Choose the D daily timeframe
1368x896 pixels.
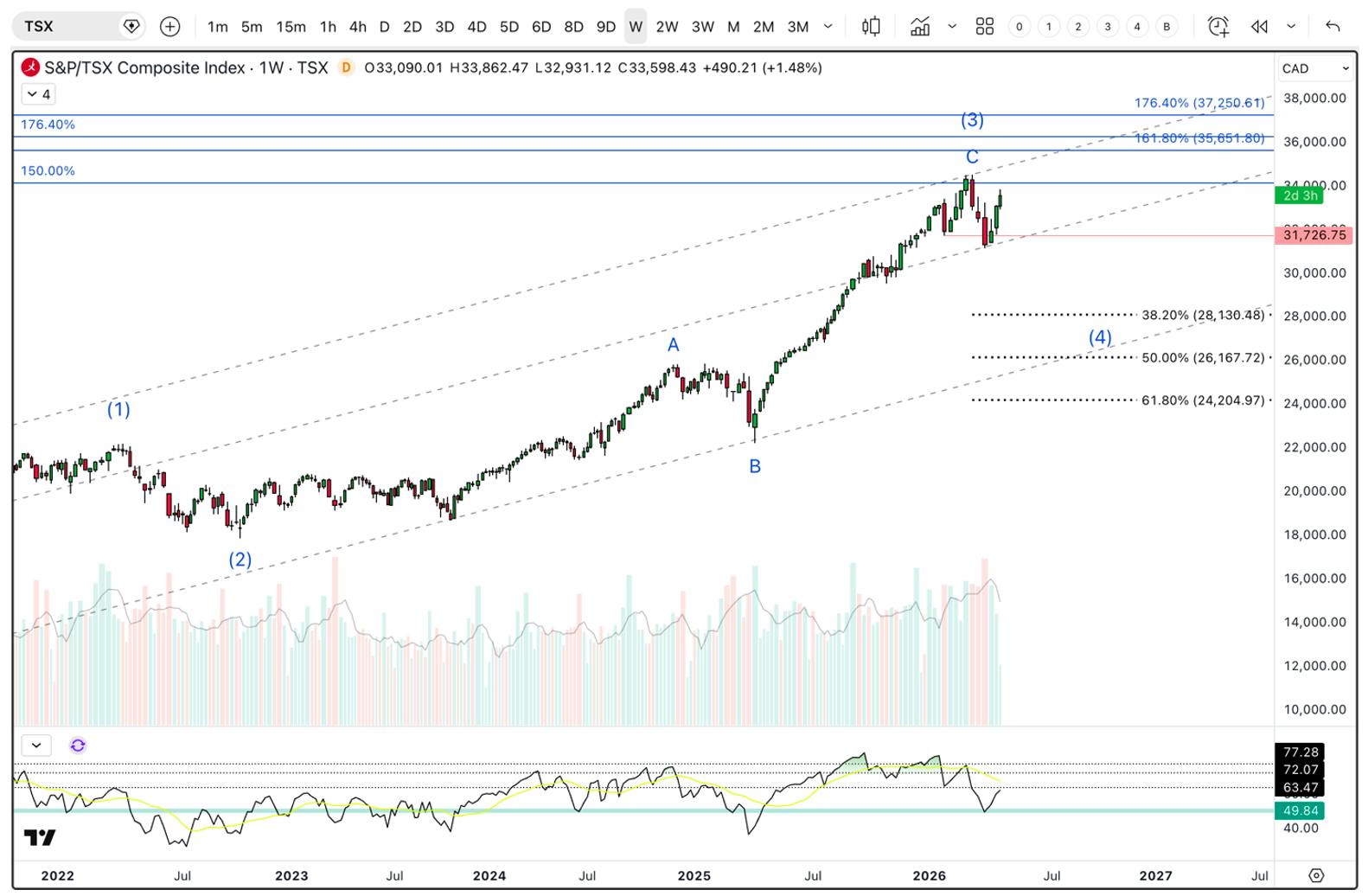click(x=385, y=26)
